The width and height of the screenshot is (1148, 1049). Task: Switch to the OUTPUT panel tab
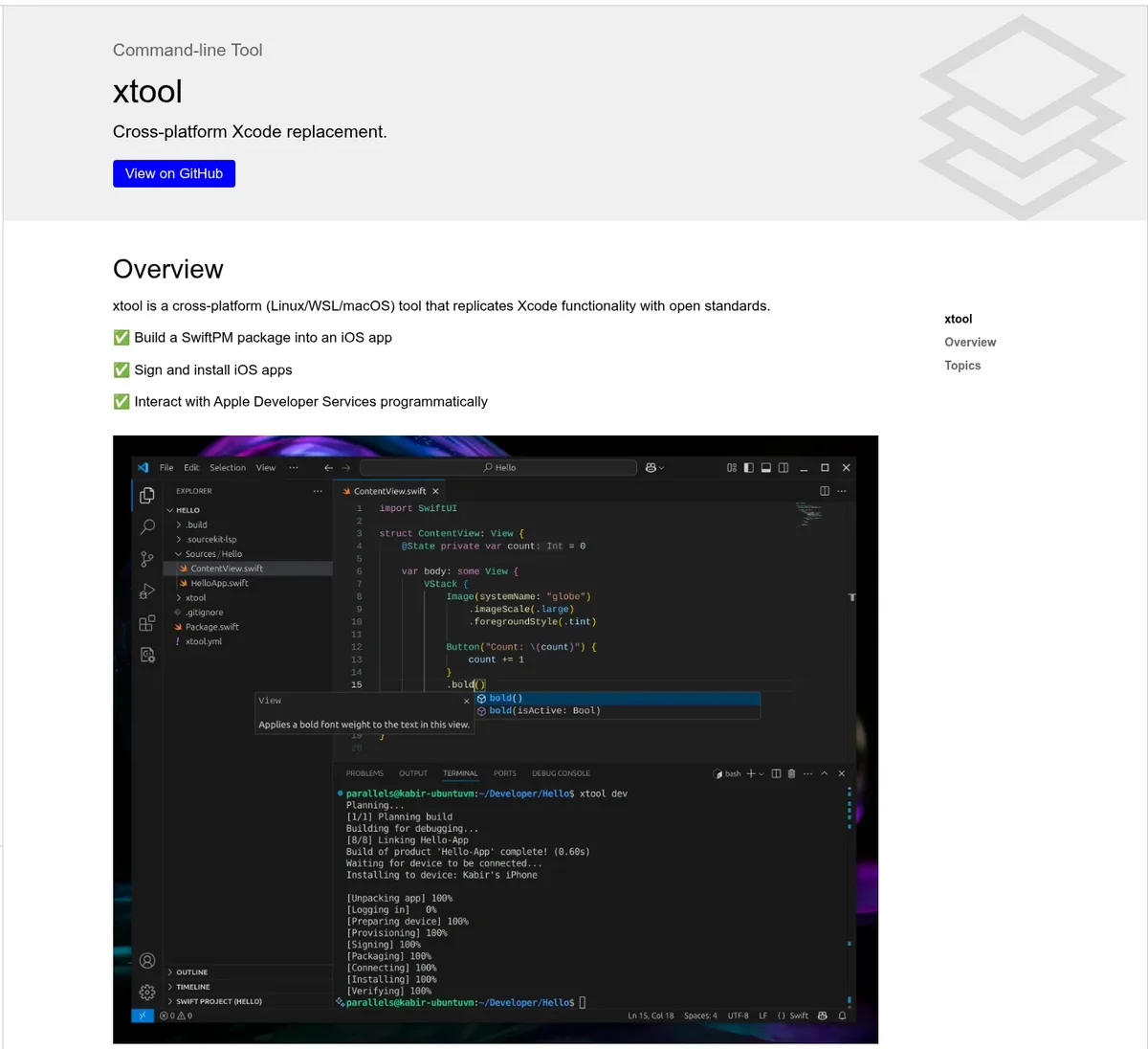(413, 773)
